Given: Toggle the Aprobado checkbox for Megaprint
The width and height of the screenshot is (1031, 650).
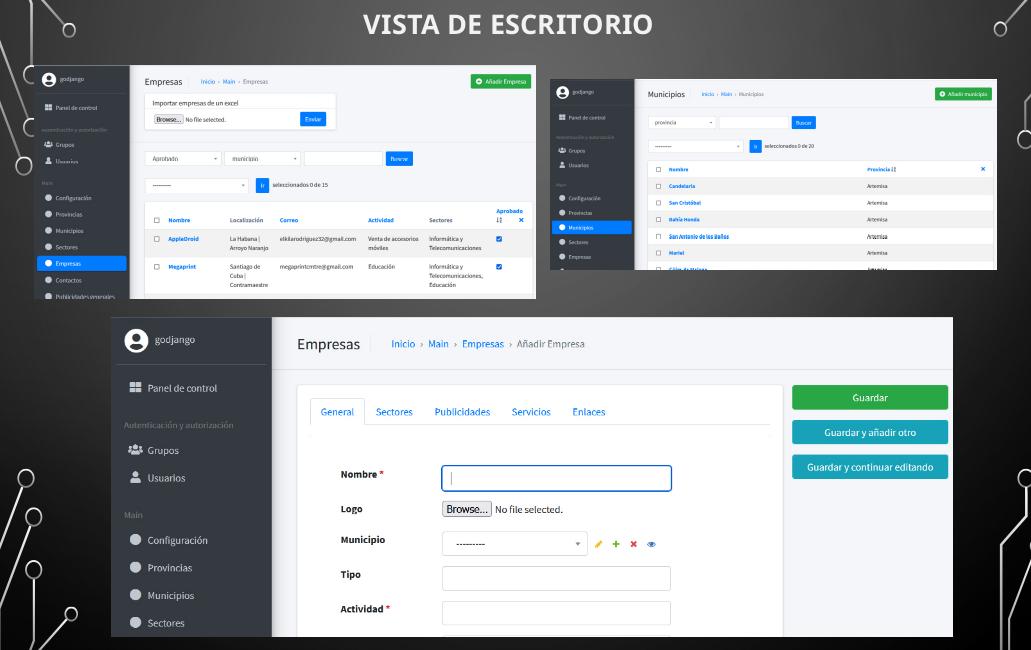Looking at the screenshot, I should pos(499,267).
